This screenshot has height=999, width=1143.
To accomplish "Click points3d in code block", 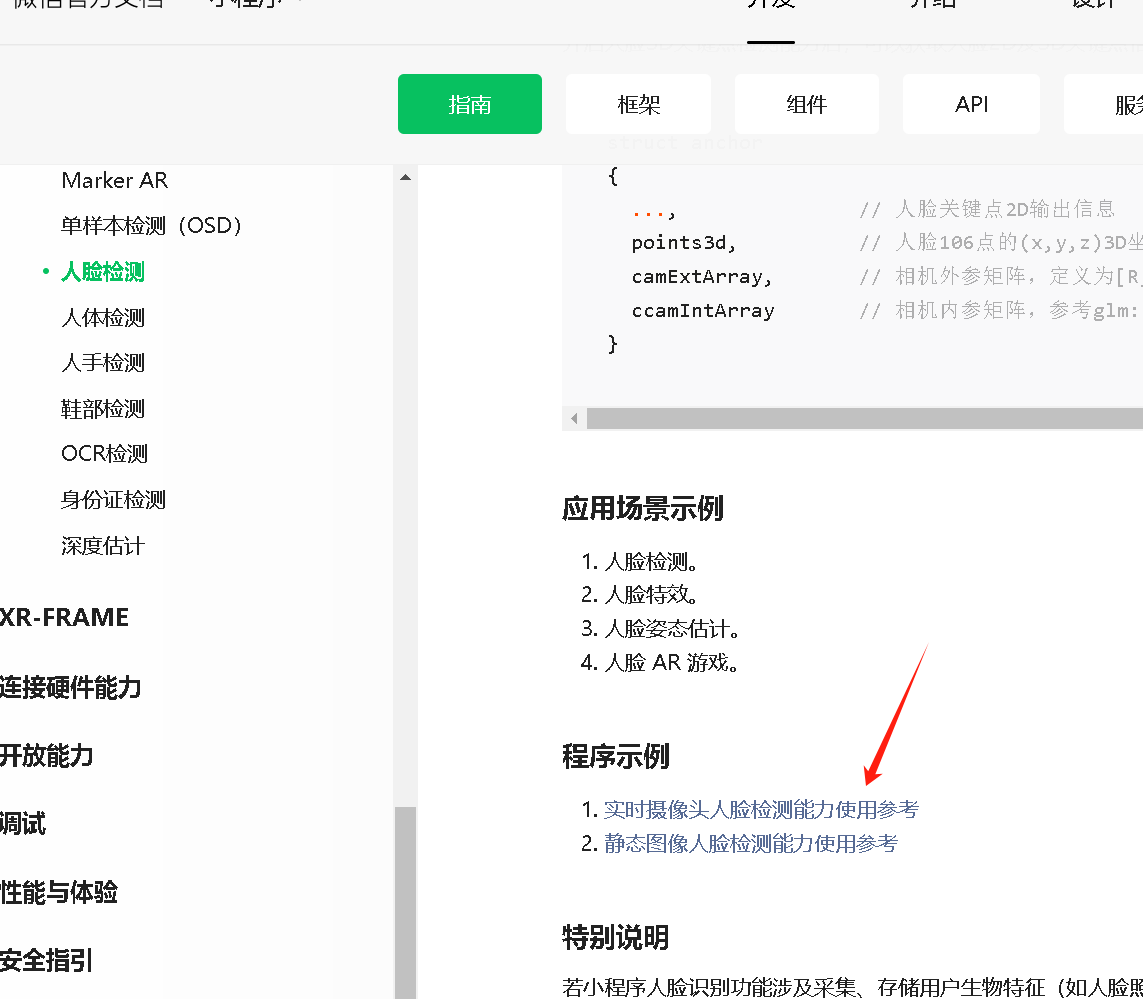I will tap(684, 243).
